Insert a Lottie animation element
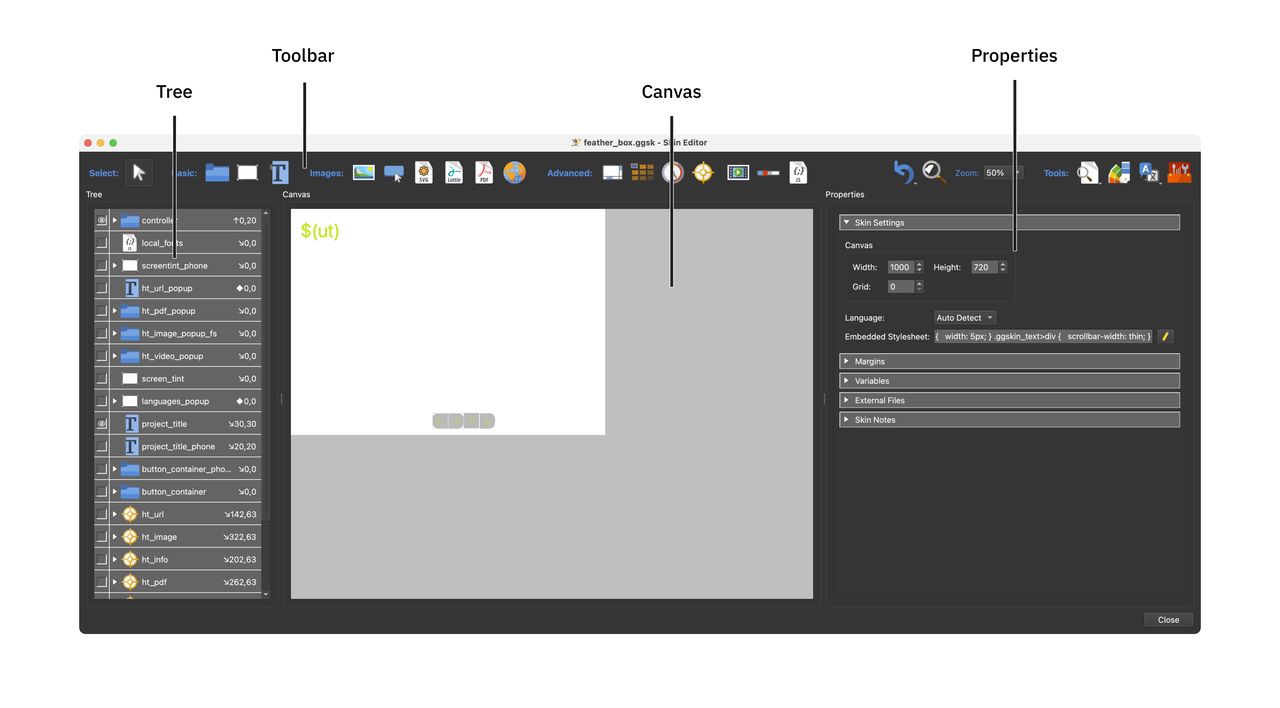This screenshot has width=1280, height=708. 453,172
